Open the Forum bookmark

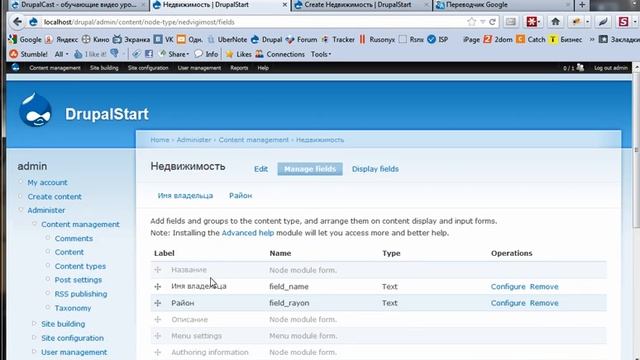(x=301, y=40)
